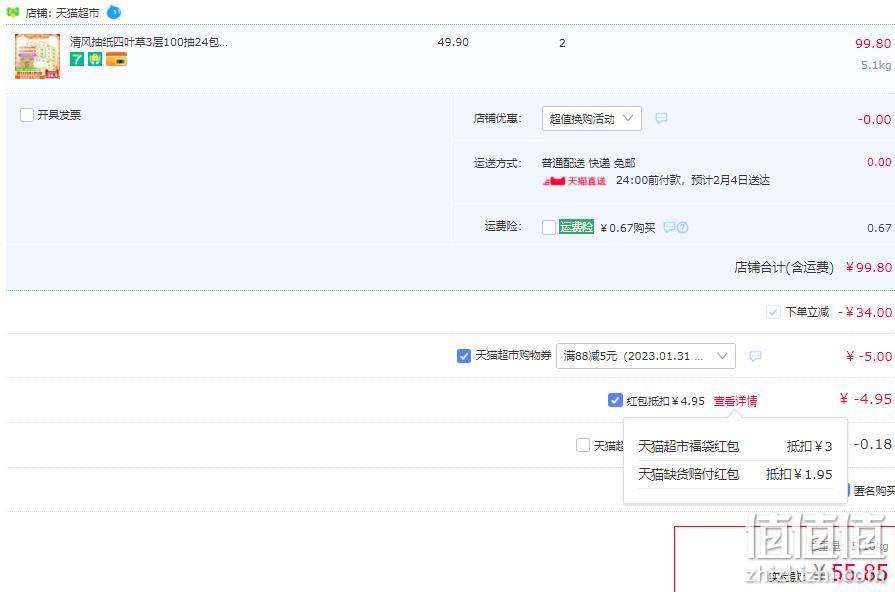Enable the 运费险 shipping insurance checkbox
This screenshot has width=895, height=592.
549,227
